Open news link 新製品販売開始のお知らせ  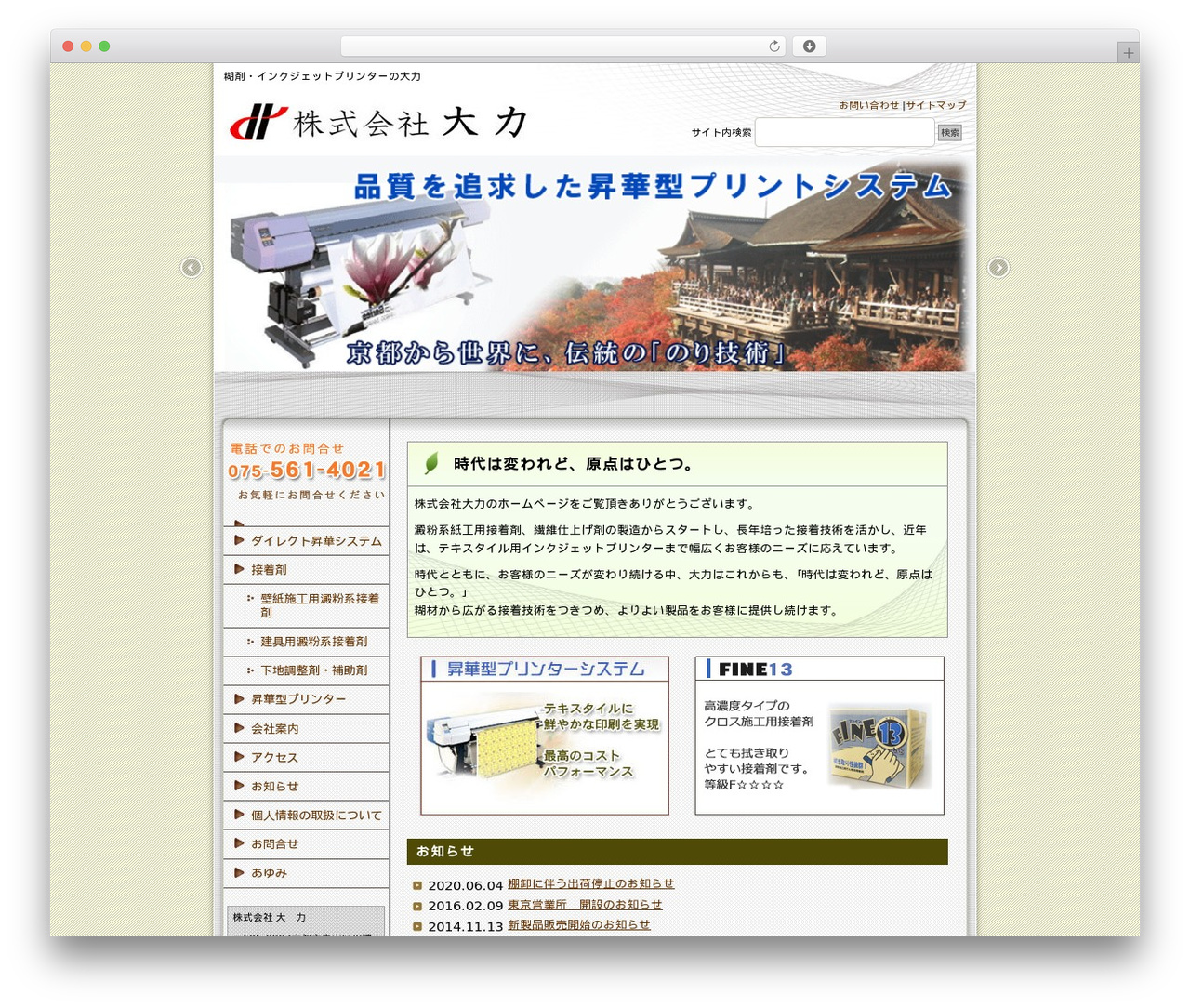(x=579, y=924)
